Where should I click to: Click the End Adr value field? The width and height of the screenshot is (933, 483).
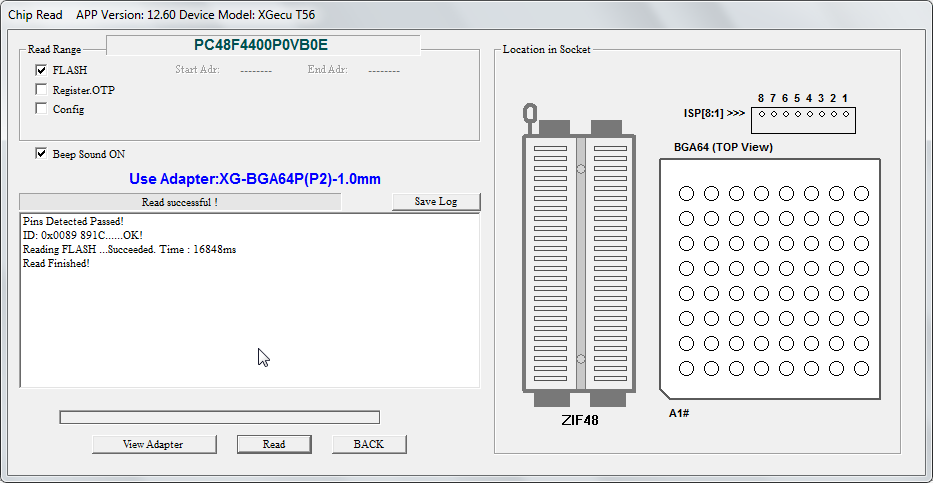click(x=384, y=70)
